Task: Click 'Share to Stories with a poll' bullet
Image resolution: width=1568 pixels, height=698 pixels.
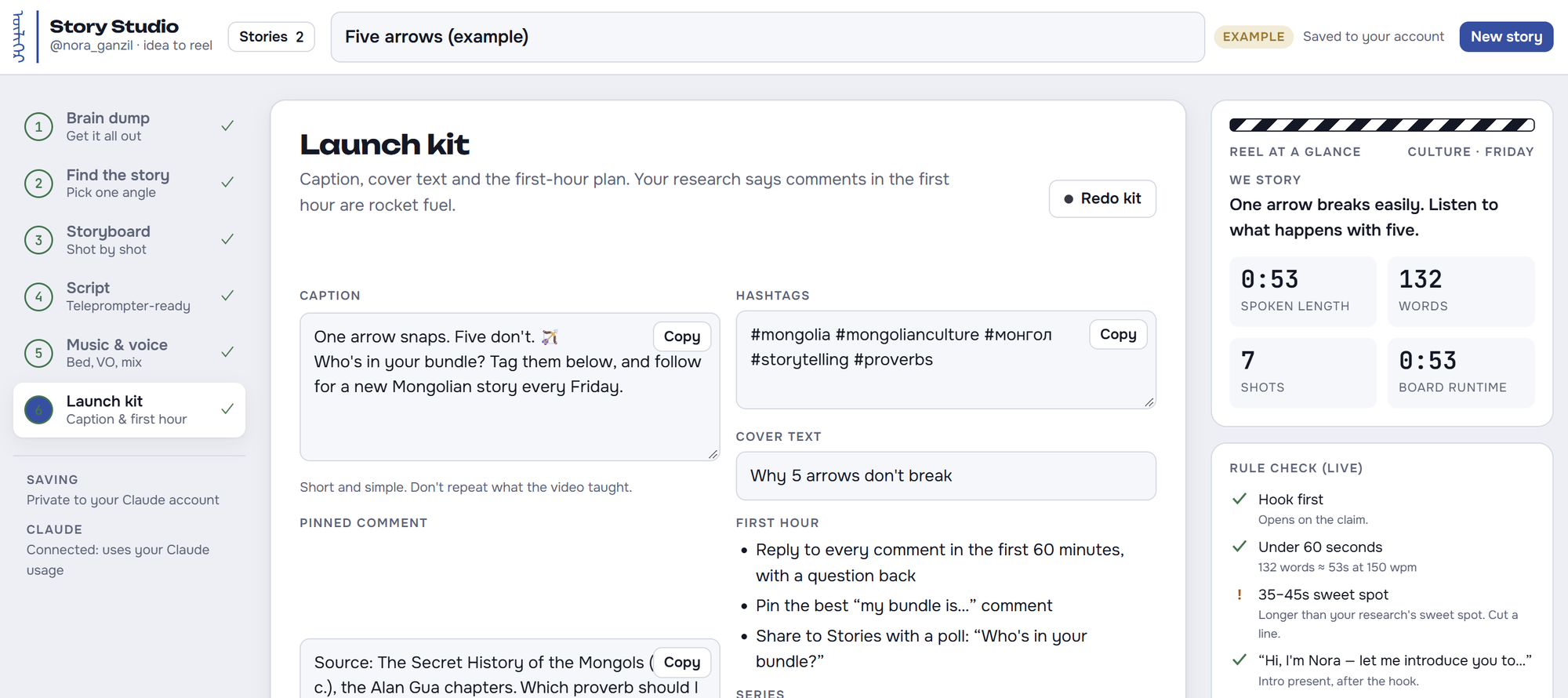Action: click(x=921, y=649)
